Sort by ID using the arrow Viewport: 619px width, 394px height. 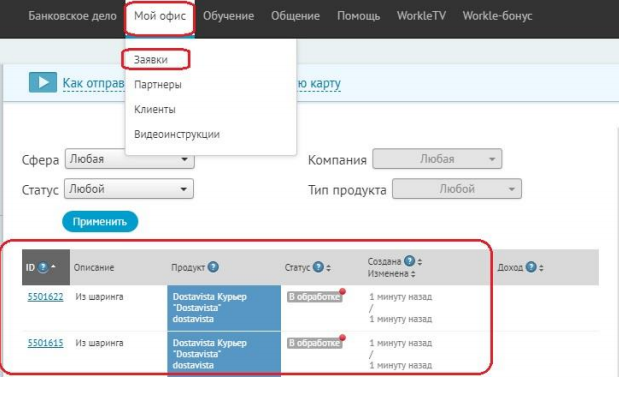pyautogui.click(x=53, y=266)
